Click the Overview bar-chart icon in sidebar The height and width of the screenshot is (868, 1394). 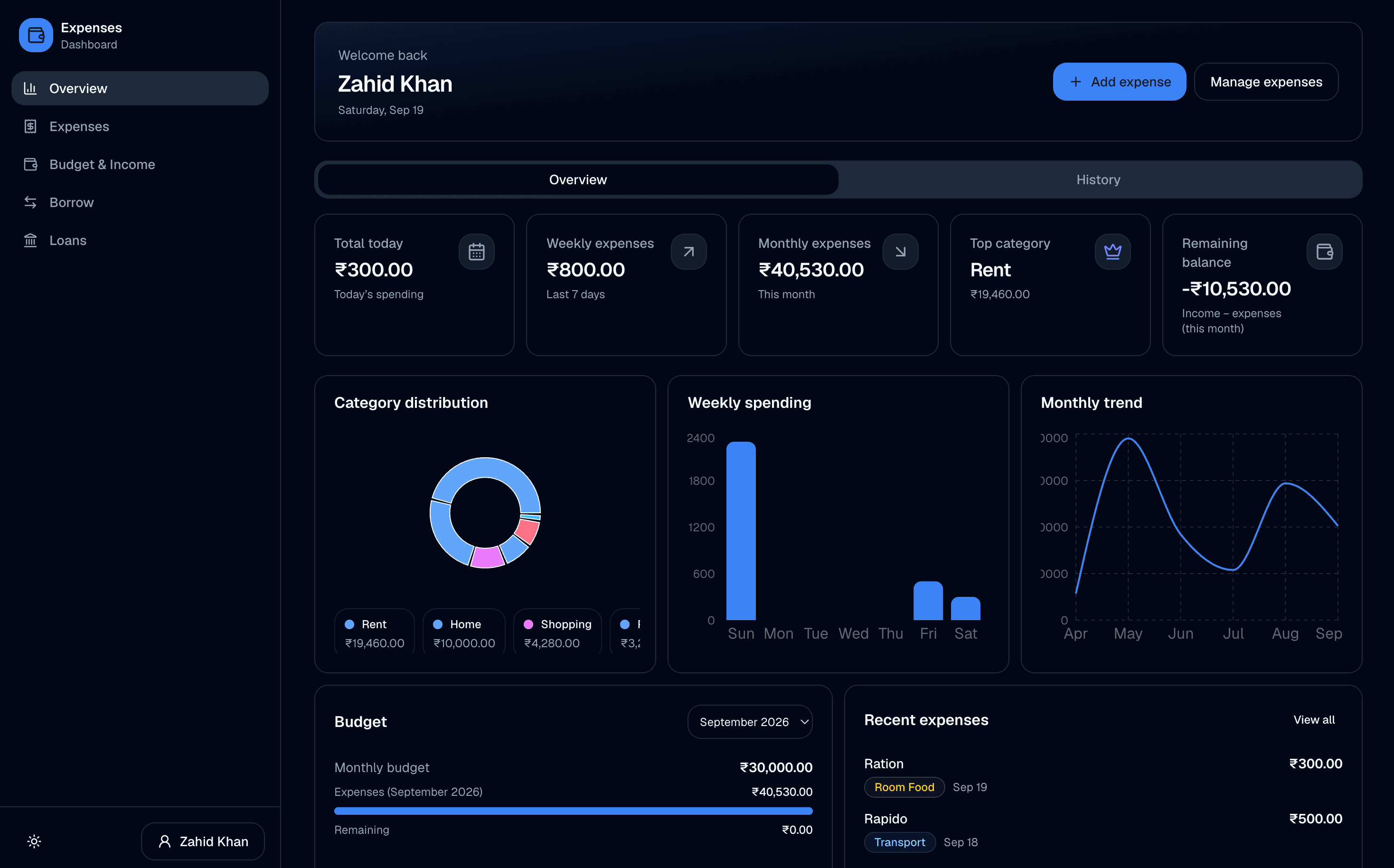tap(30, 88)
